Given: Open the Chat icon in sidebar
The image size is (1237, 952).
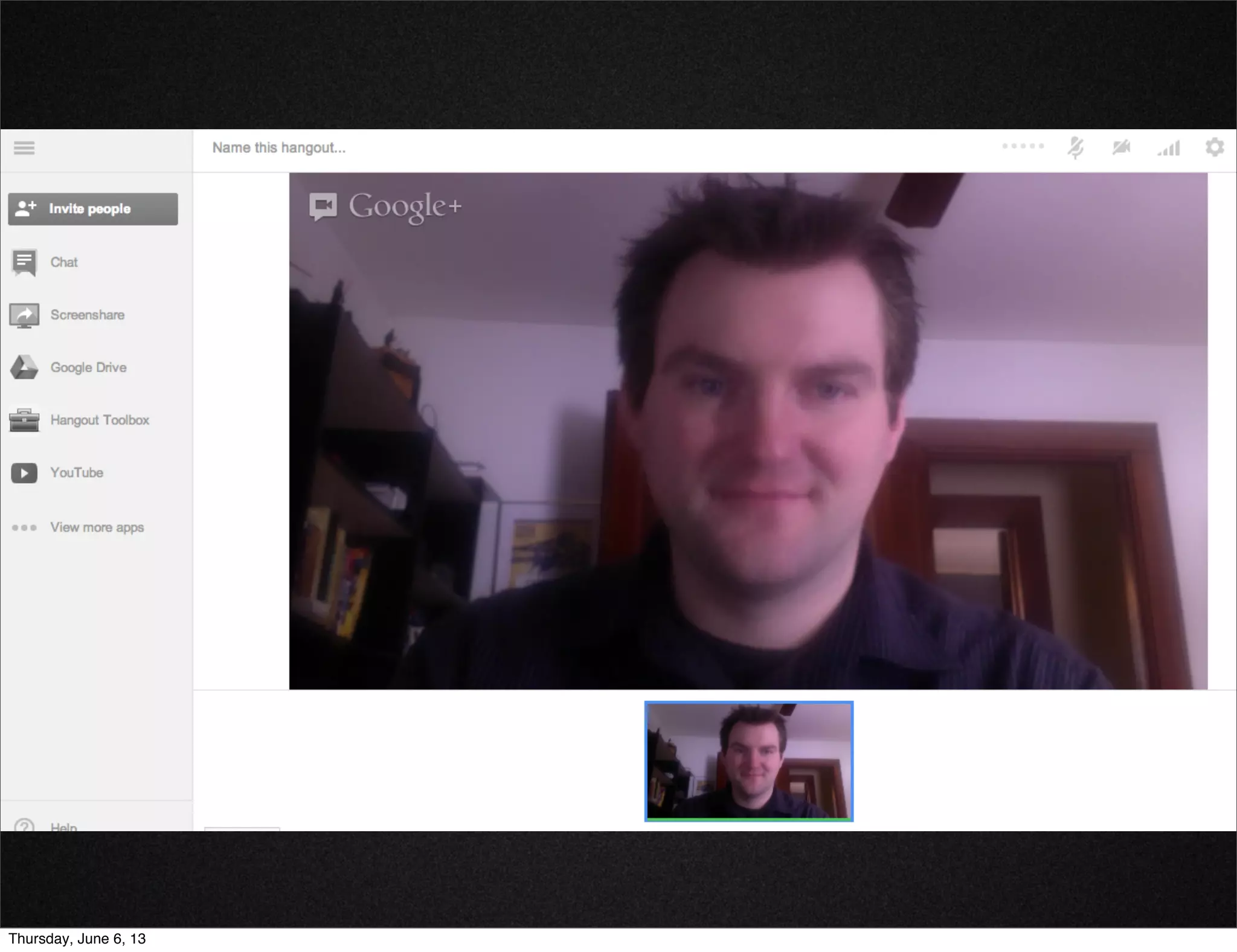Looking at the screenshot, I should click(24, 263).
